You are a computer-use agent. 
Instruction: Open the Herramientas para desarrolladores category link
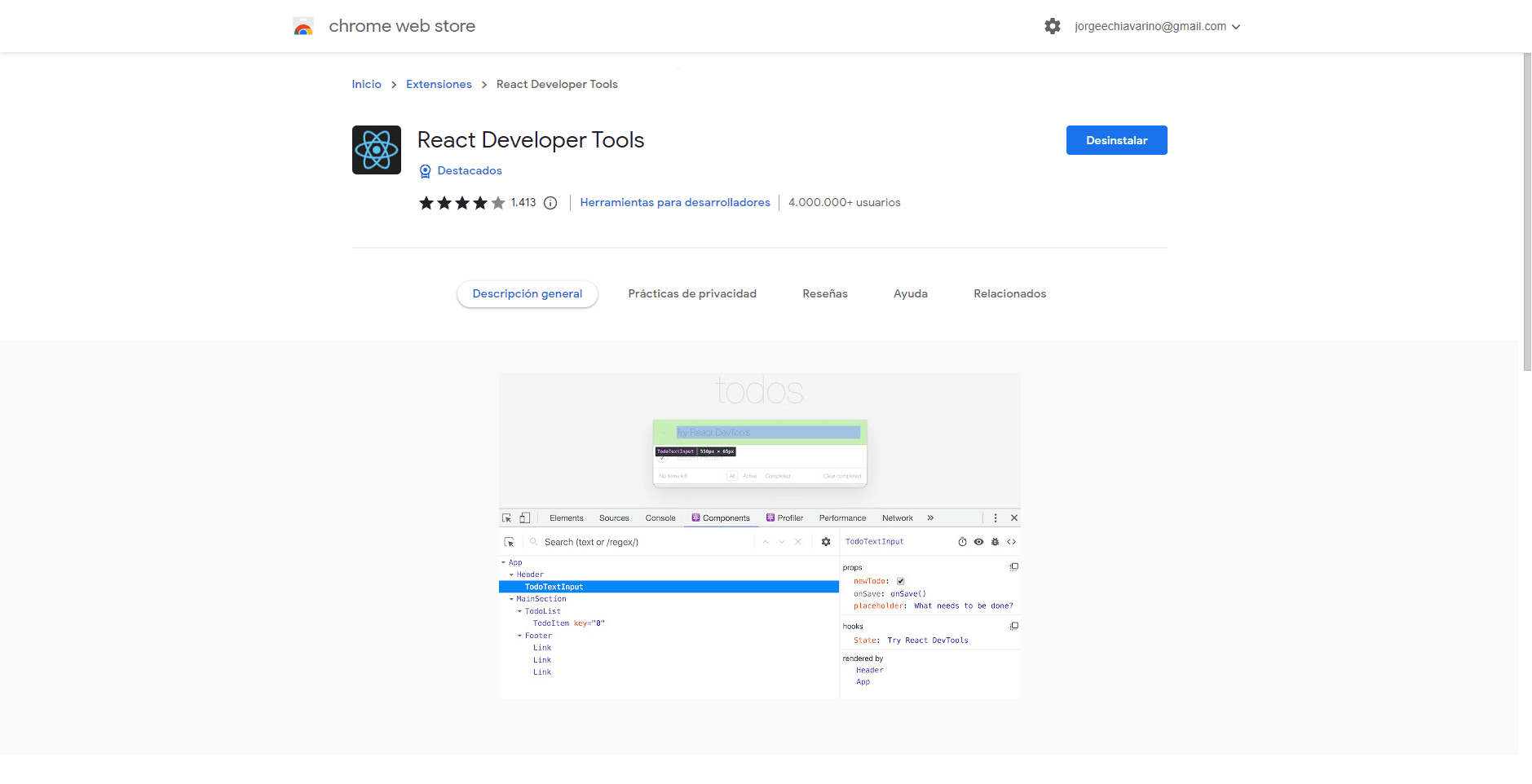click(x=675, y=202)
